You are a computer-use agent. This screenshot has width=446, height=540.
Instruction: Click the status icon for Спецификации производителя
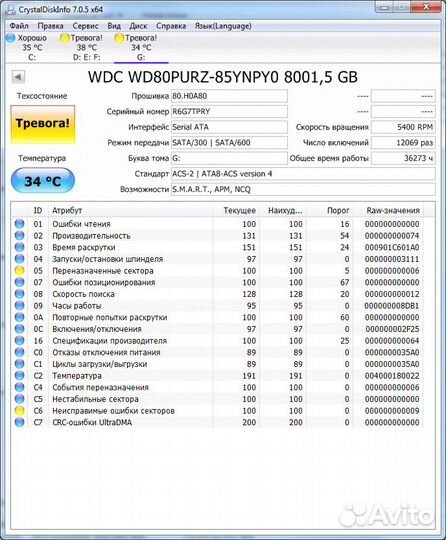click(x=20, y=341)
